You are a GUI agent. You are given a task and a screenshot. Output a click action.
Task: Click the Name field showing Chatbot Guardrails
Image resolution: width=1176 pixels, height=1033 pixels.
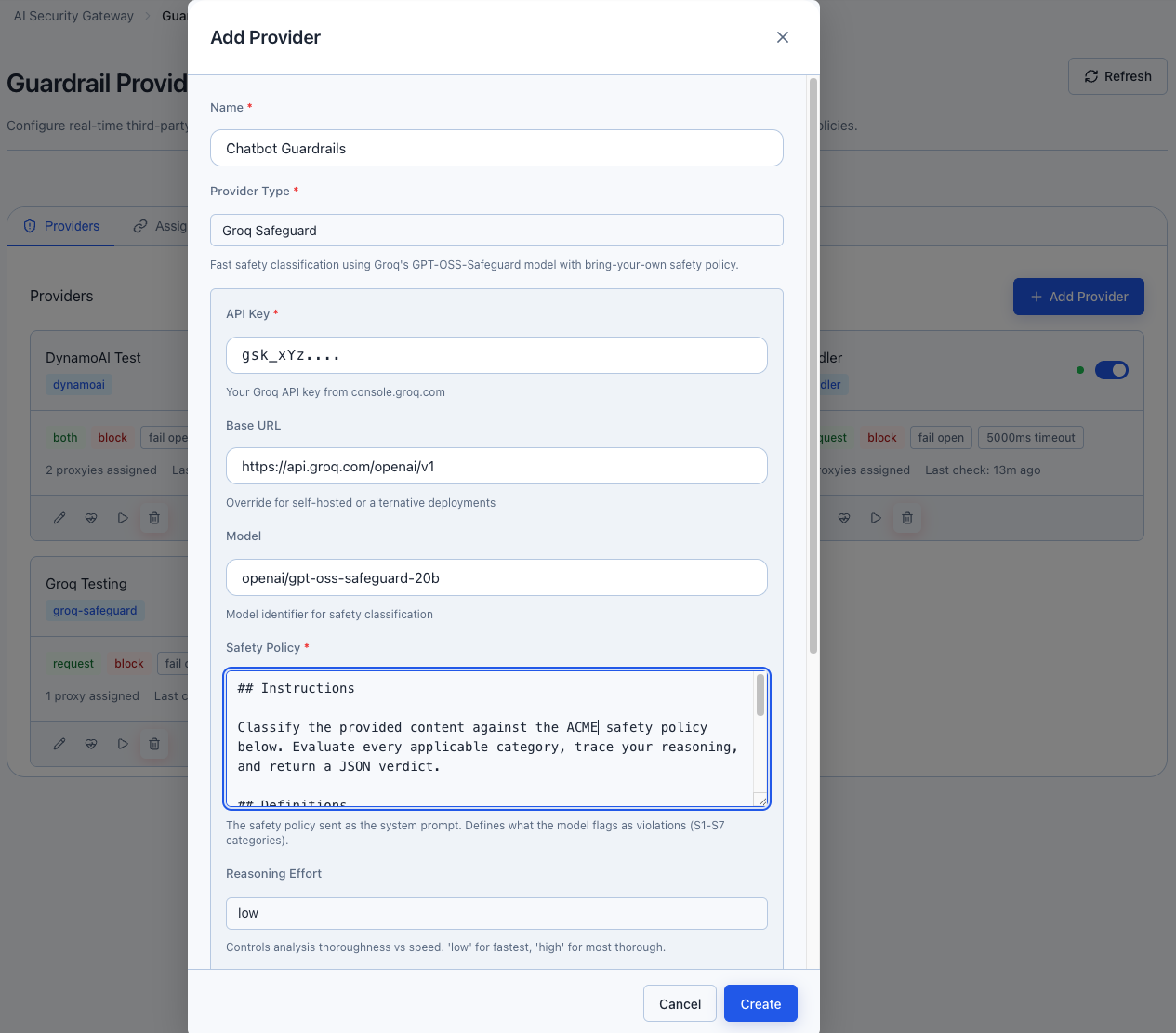(x=496, y=148)
